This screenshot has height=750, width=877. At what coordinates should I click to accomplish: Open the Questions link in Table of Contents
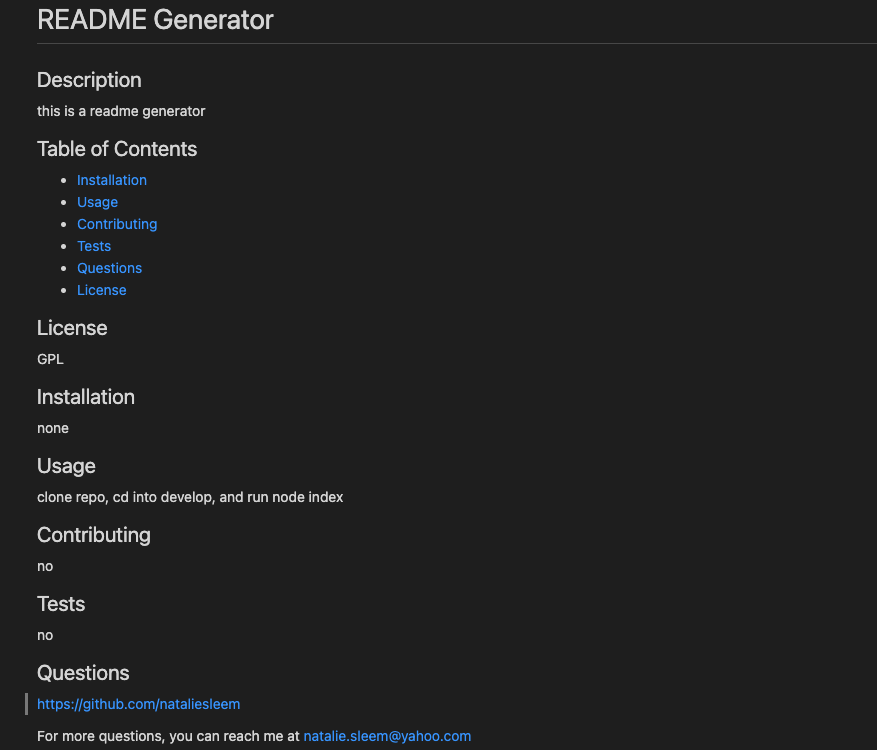pyautogui.click(x=109, y=268)
